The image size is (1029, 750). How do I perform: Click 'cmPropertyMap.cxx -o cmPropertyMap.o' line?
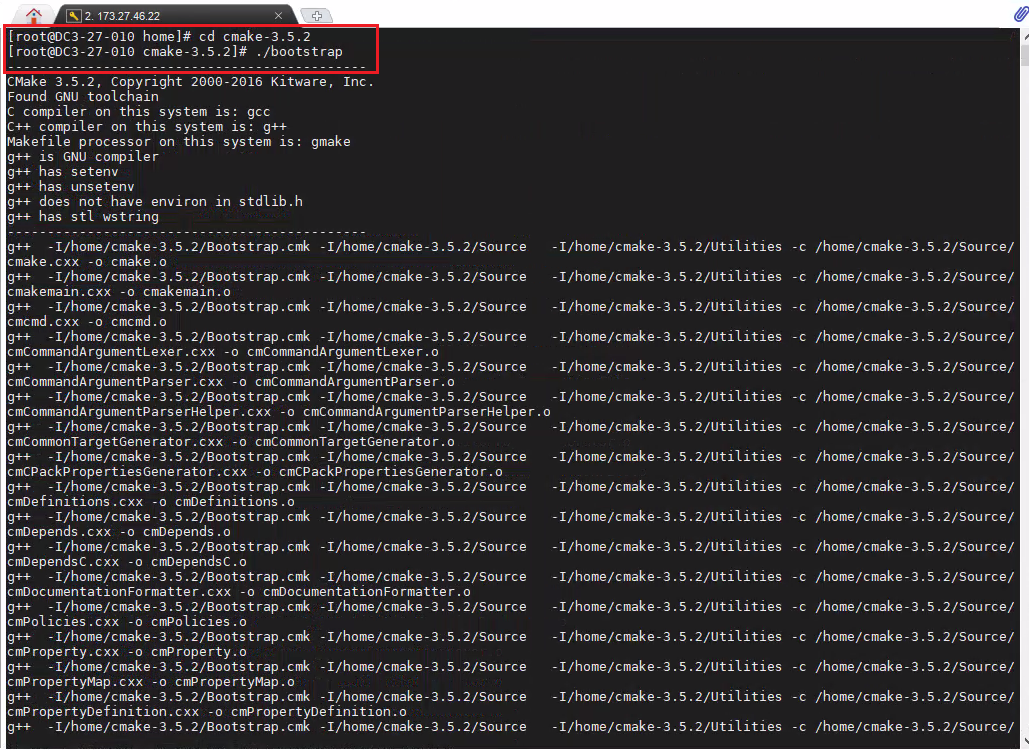tap(151, 682)
